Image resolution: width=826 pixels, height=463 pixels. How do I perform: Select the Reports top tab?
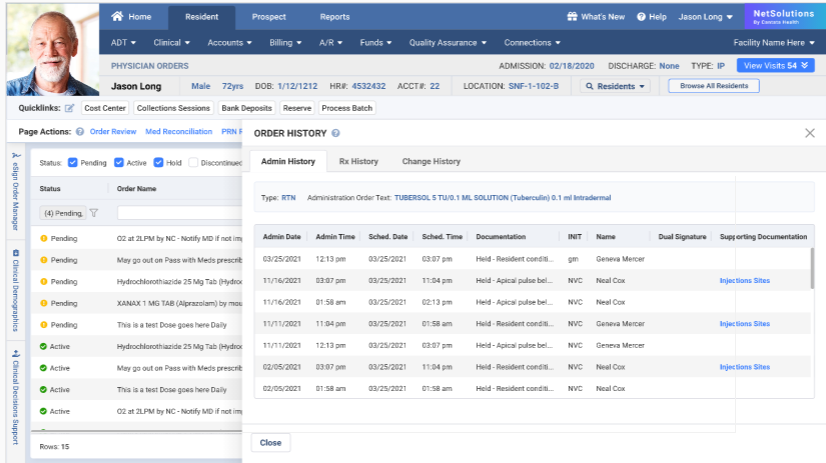[335, 17]
